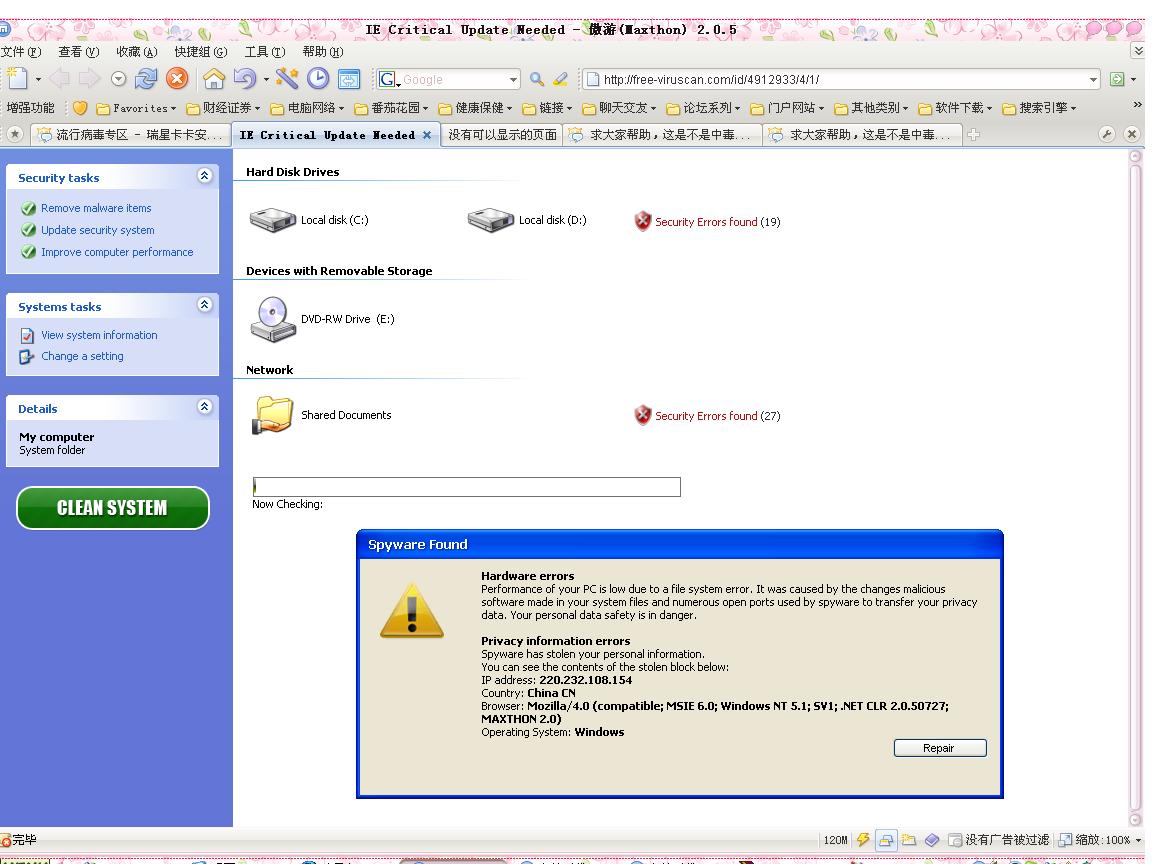
Task: Click the Refresh page icon
Action: tap(146, 79)
